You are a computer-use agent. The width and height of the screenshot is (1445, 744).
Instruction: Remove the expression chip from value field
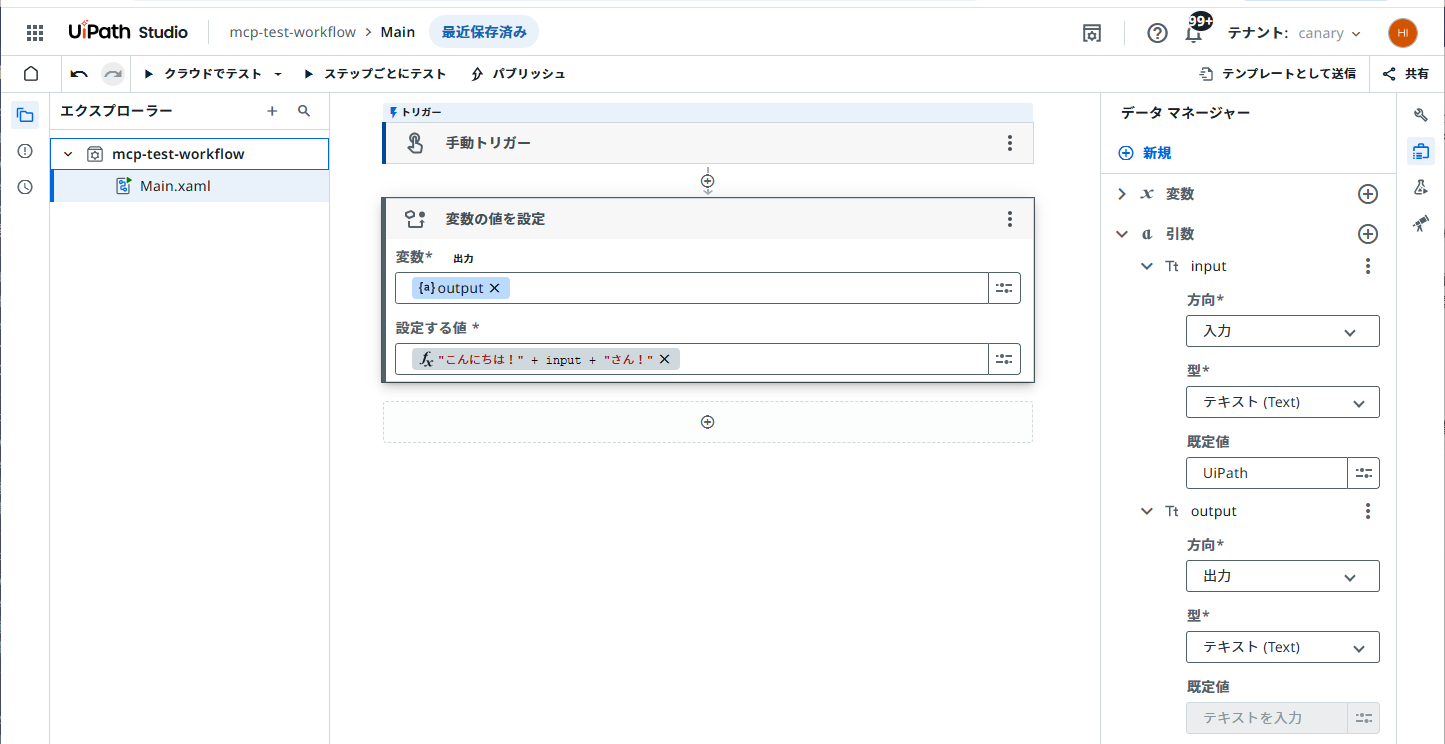664,359
